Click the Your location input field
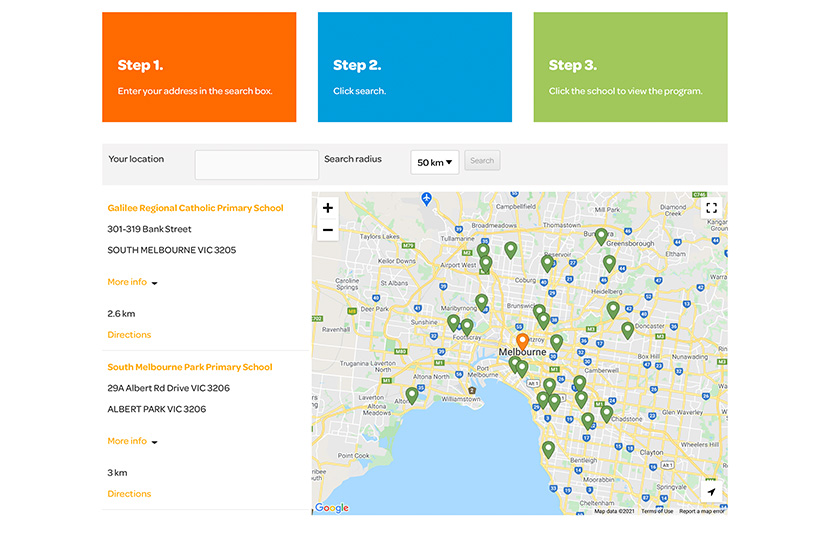 [256, 165]
